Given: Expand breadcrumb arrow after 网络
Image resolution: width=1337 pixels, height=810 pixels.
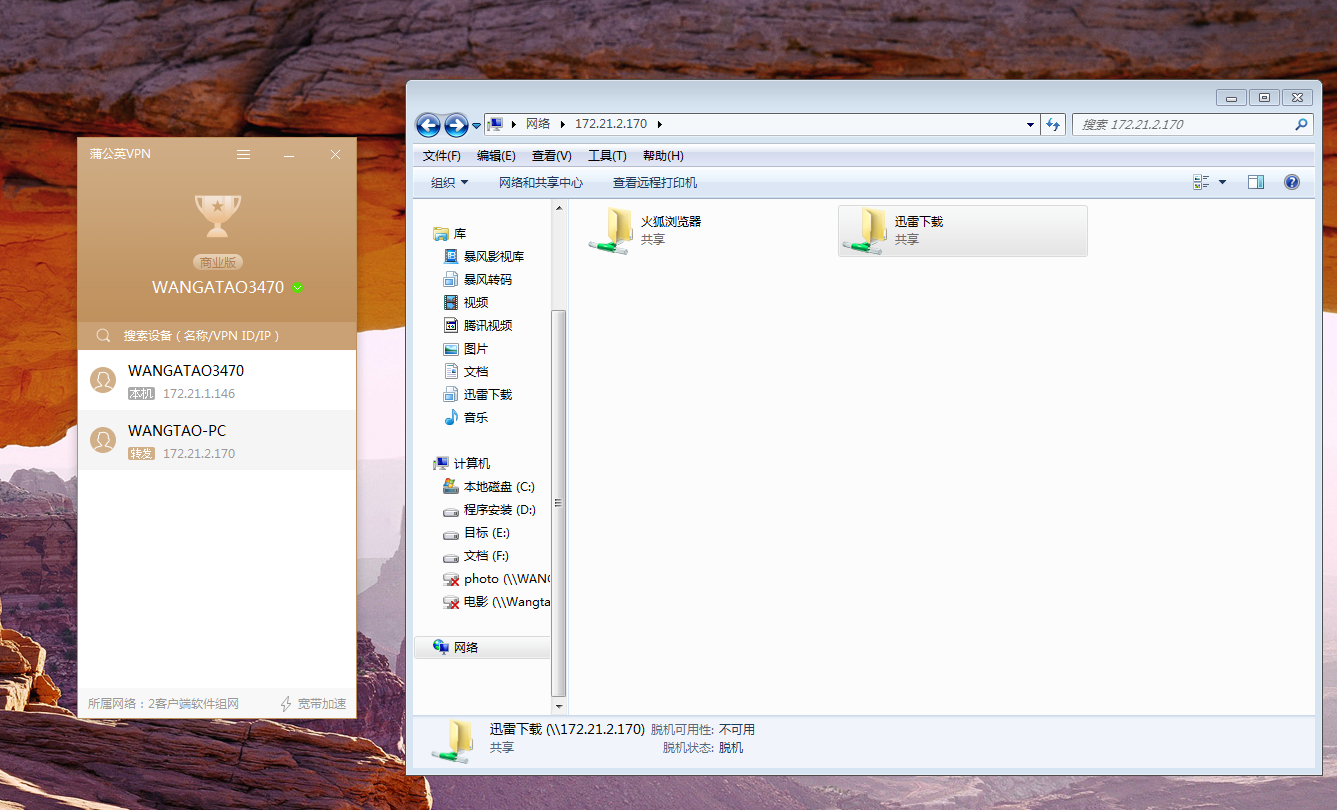Looking at the screenshot, I should coord(564,124).
